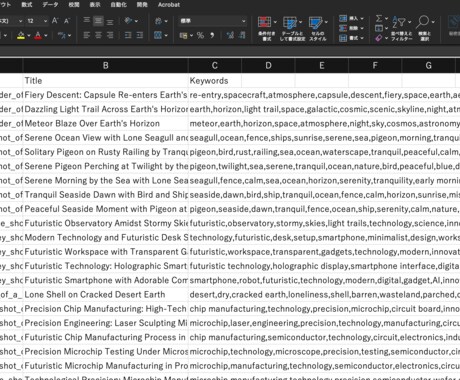
Task: Toggle center horizontal alignment
Action: coord(98,35)
